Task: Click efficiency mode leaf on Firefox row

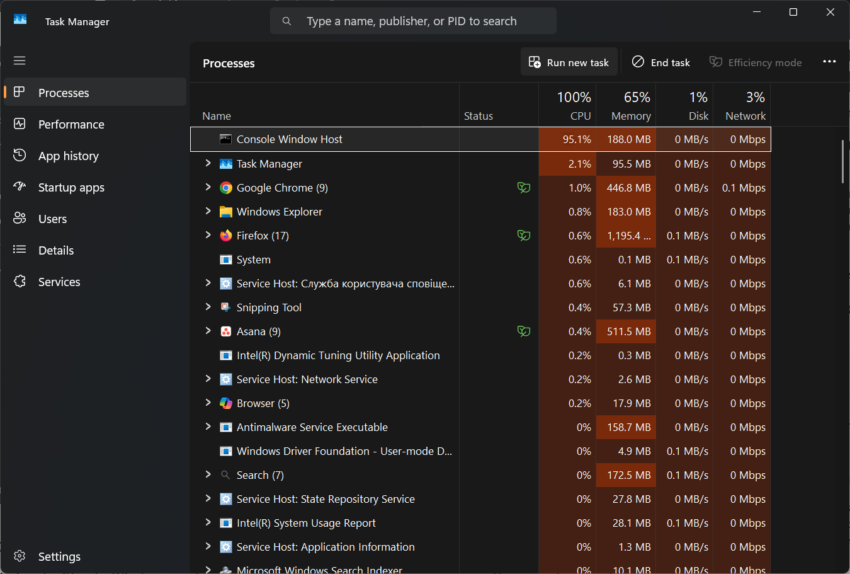Action: 524,235
